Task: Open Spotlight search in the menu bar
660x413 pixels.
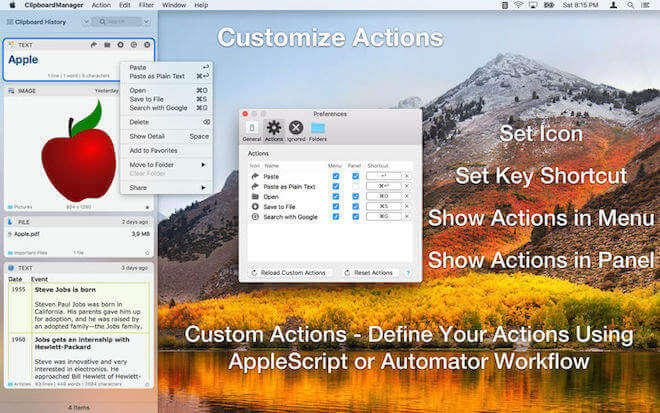Action: (x=630, y=5)
